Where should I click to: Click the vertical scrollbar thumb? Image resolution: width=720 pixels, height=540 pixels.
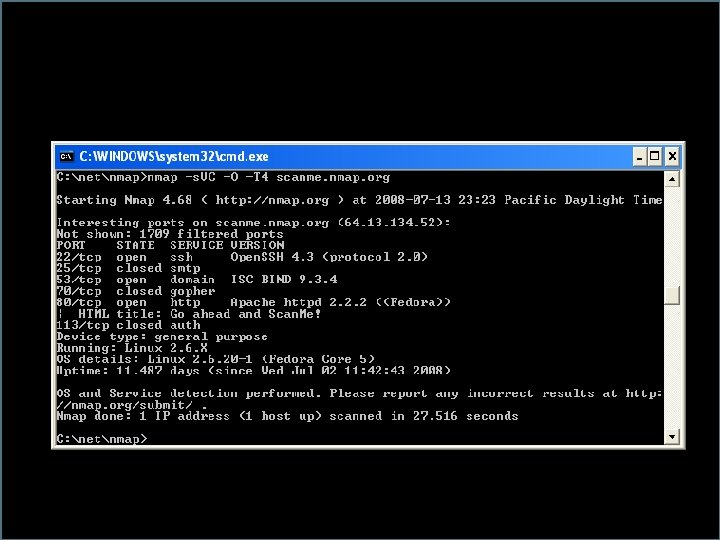[x=672, y=295]
